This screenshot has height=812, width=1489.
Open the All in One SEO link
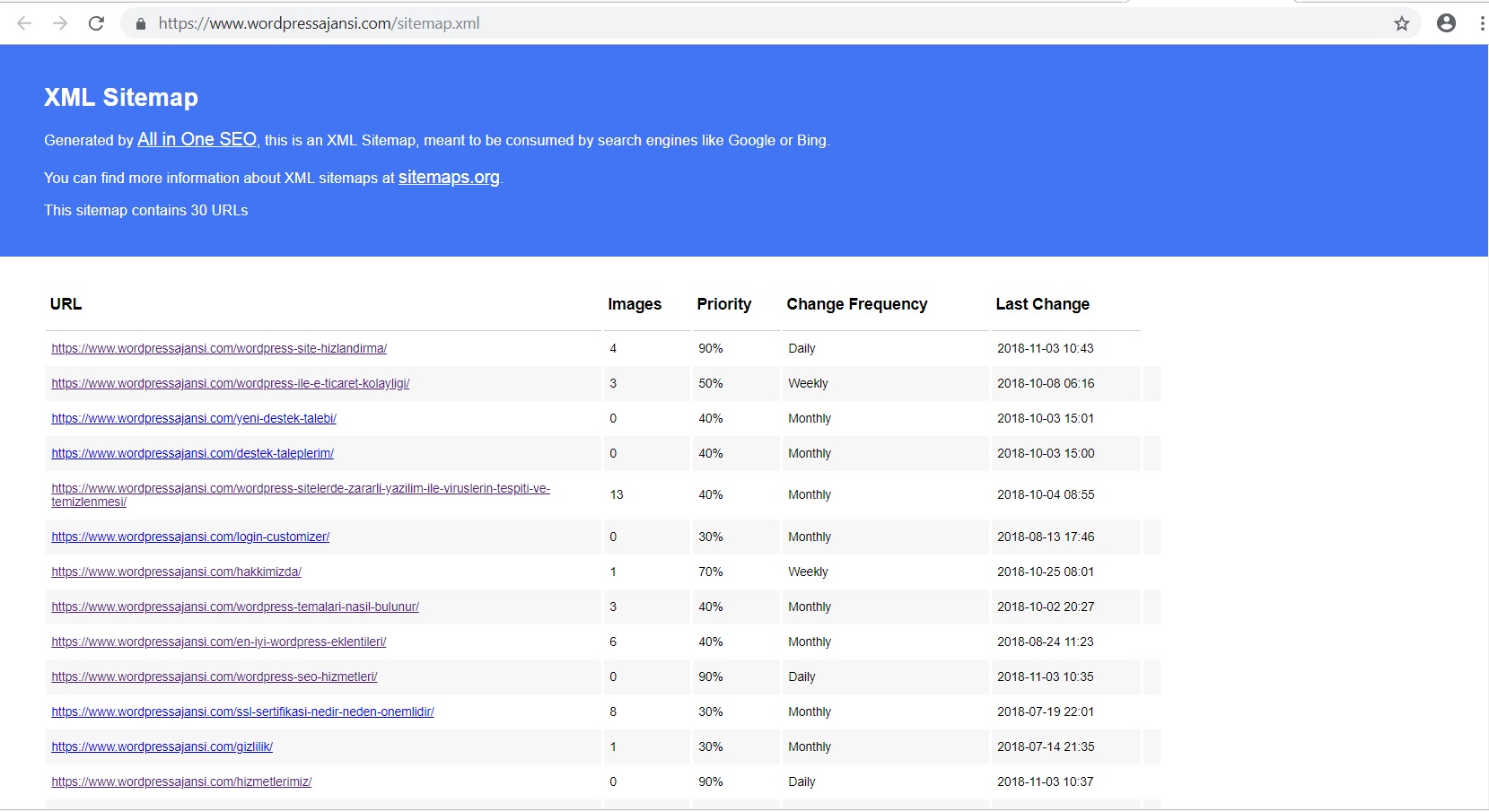(197, 139)
